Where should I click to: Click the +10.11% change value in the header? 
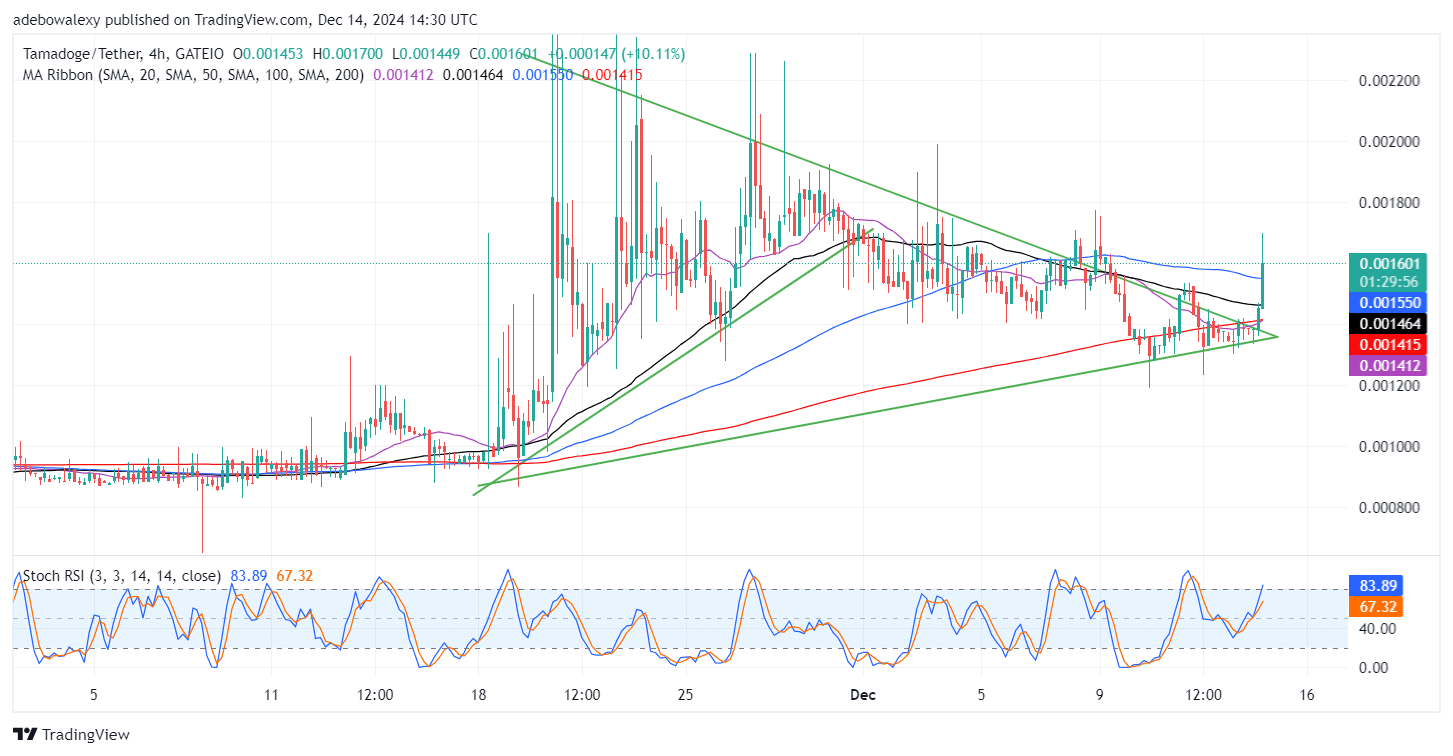pos(654,54)
